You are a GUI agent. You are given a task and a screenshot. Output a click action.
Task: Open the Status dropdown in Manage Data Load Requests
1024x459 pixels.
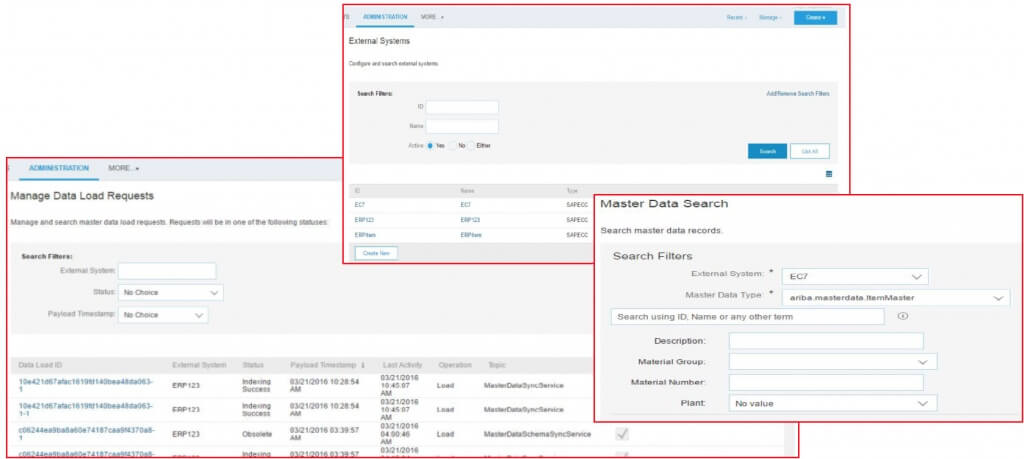click(170, 293)
